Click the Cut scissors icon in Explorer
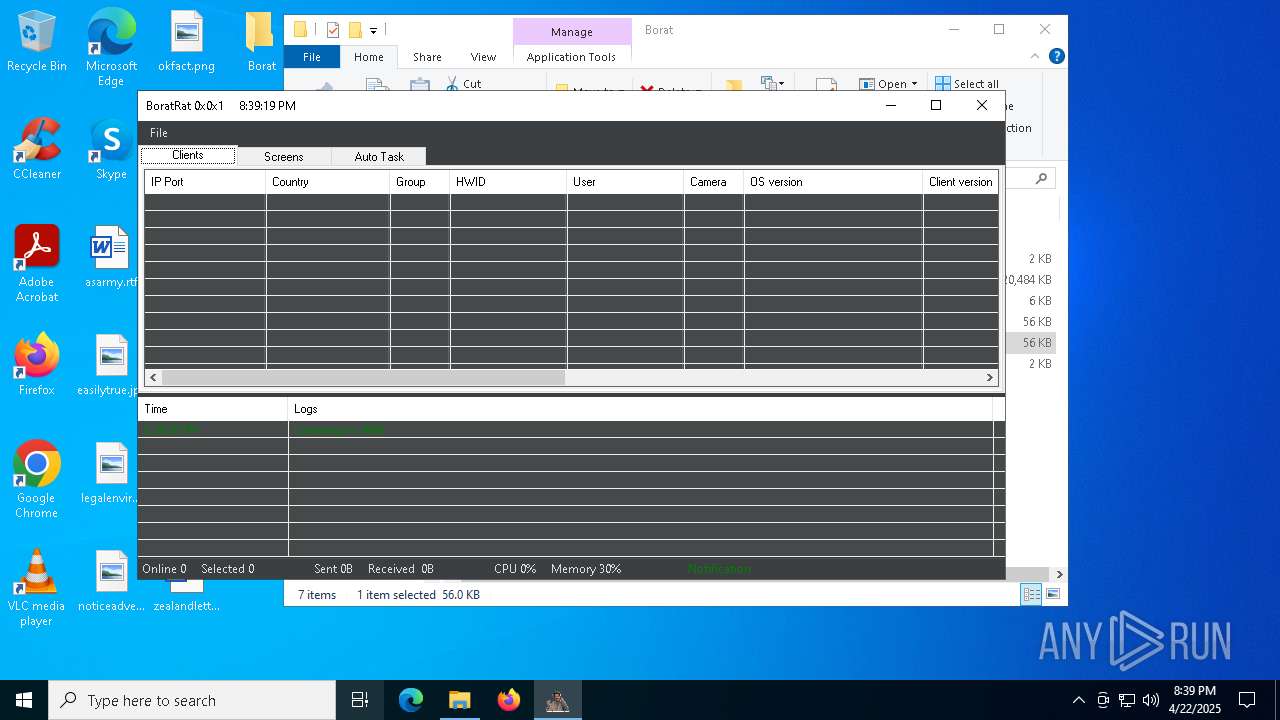1280x720 pixels. [x=452, y=84]
